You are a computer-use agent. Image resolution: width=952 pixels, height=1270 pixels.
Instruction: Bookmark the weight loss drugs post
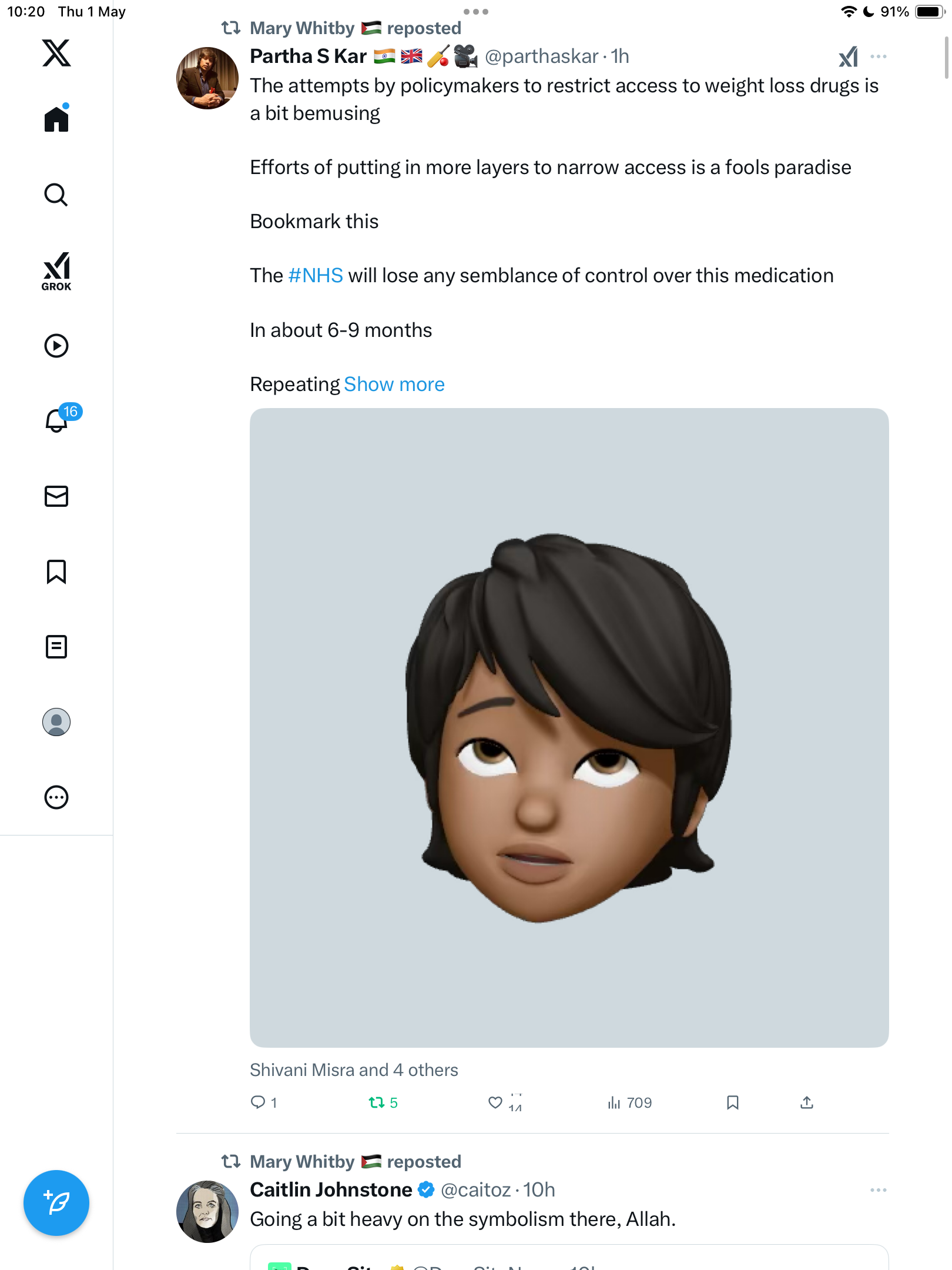[732, 1102]
